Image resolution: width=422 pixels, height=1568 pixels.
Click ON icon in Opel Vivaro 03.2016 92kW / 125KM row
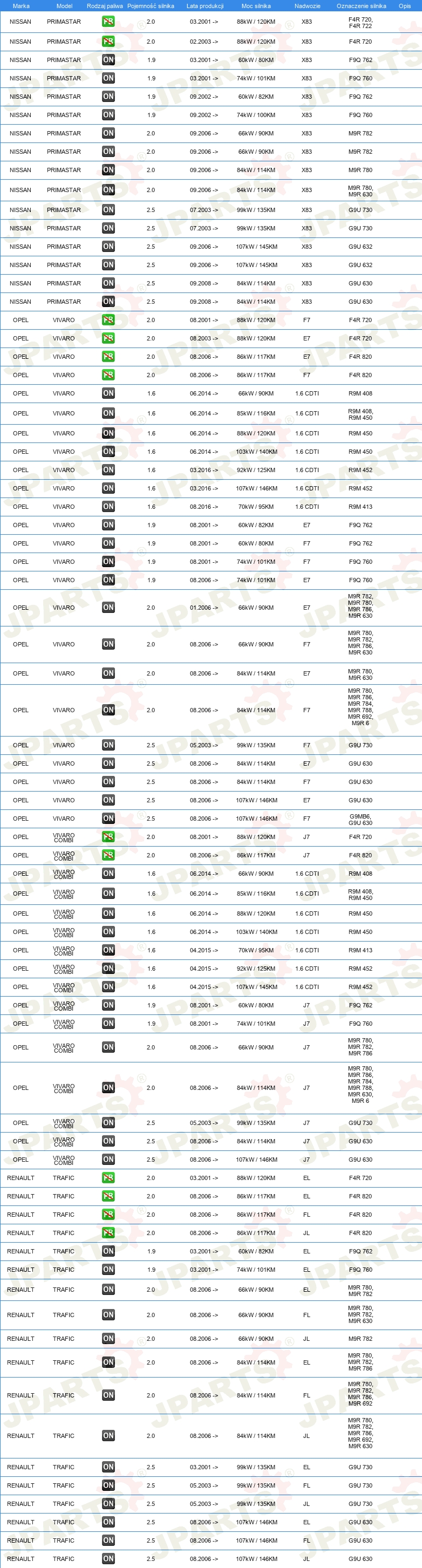point(108,470)
